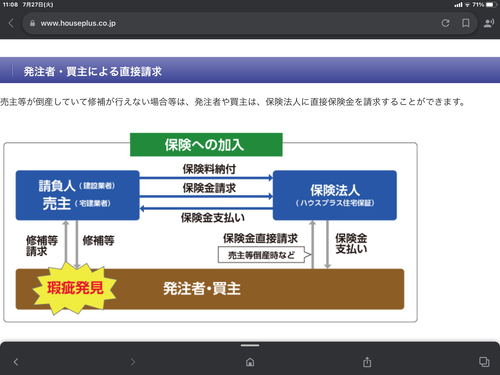Click the 保険料納付 arrow label

pyautogui.click(x=209, y=169)
